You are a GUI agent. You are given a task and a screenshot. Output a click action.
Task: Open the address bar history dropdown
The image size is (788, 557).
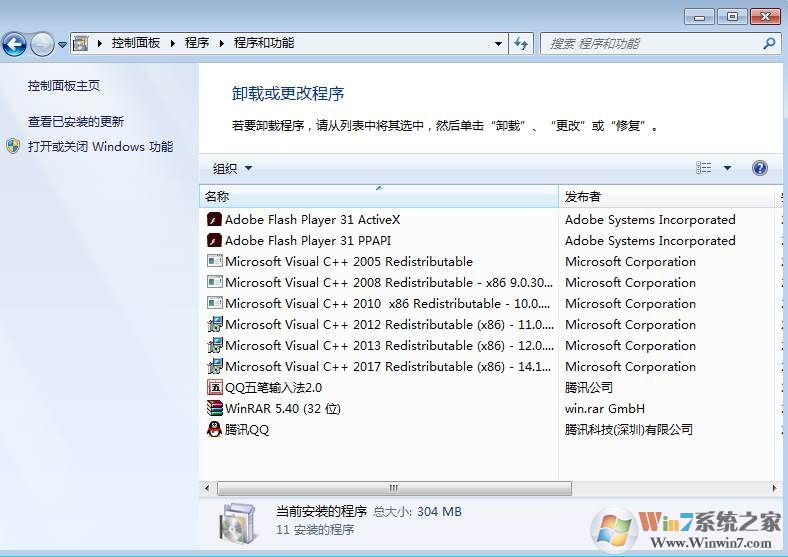[x=498, y=44]
